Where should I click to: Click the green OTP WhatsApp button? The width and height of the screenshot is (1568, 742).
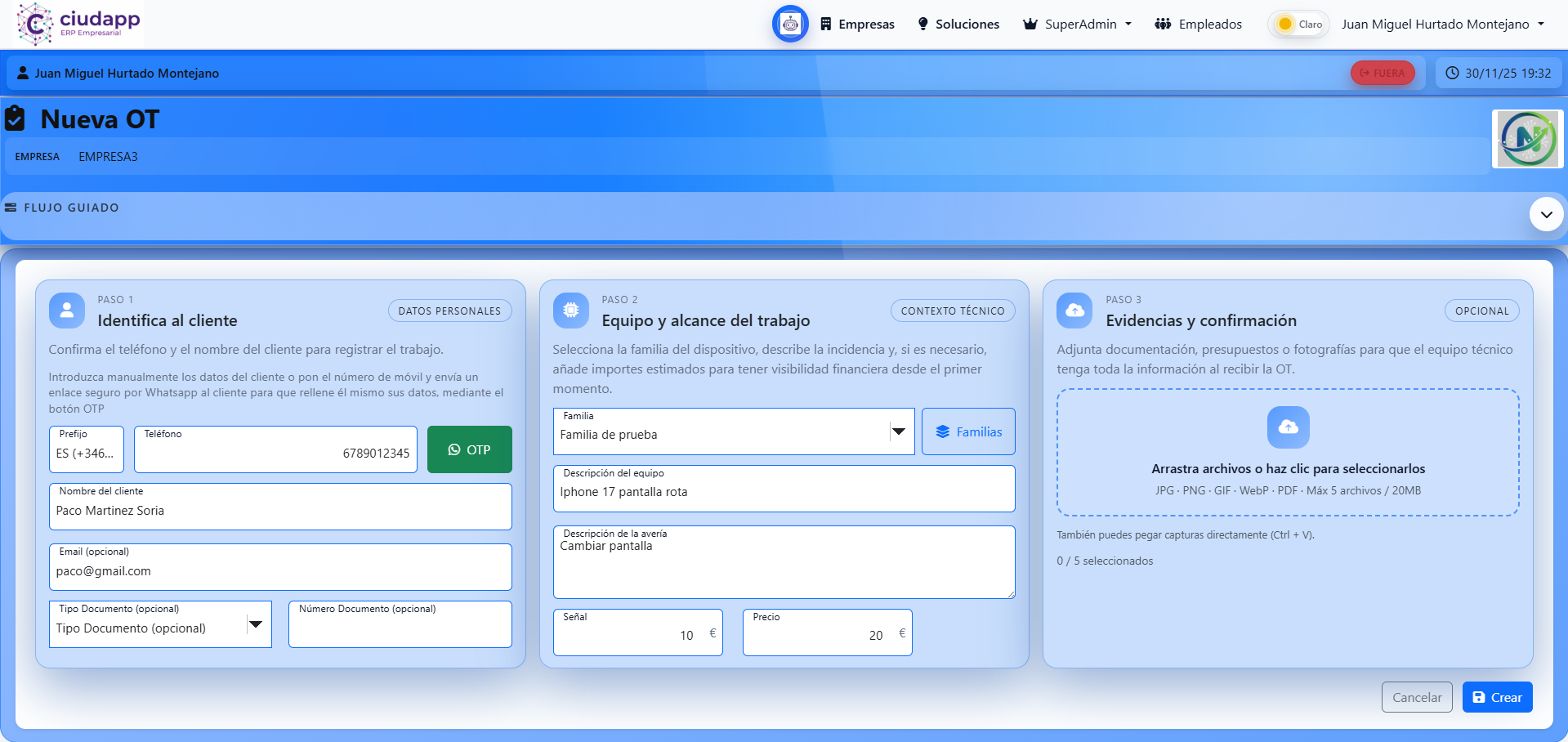pyautogui.click(x=469, y=449)
